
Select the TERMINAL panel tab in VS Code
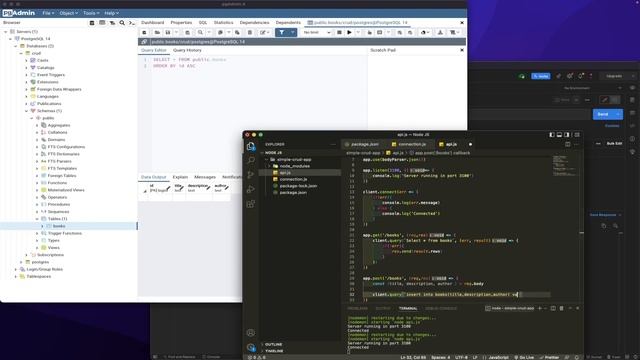(x=408, y=308)
